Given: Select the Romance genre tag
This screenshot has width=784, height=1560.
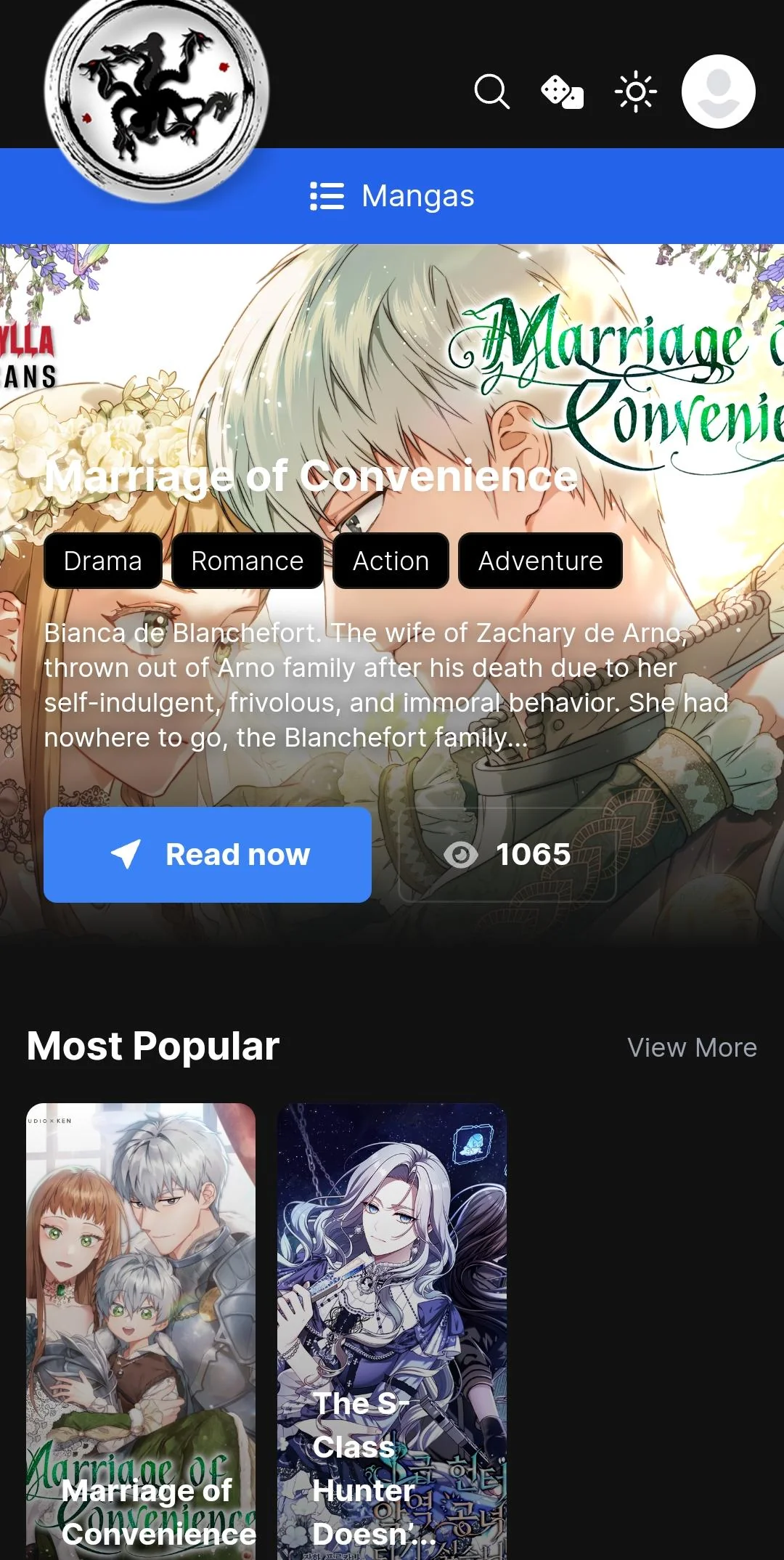Looking at the screenshot, I should click(x=247, y=561).
